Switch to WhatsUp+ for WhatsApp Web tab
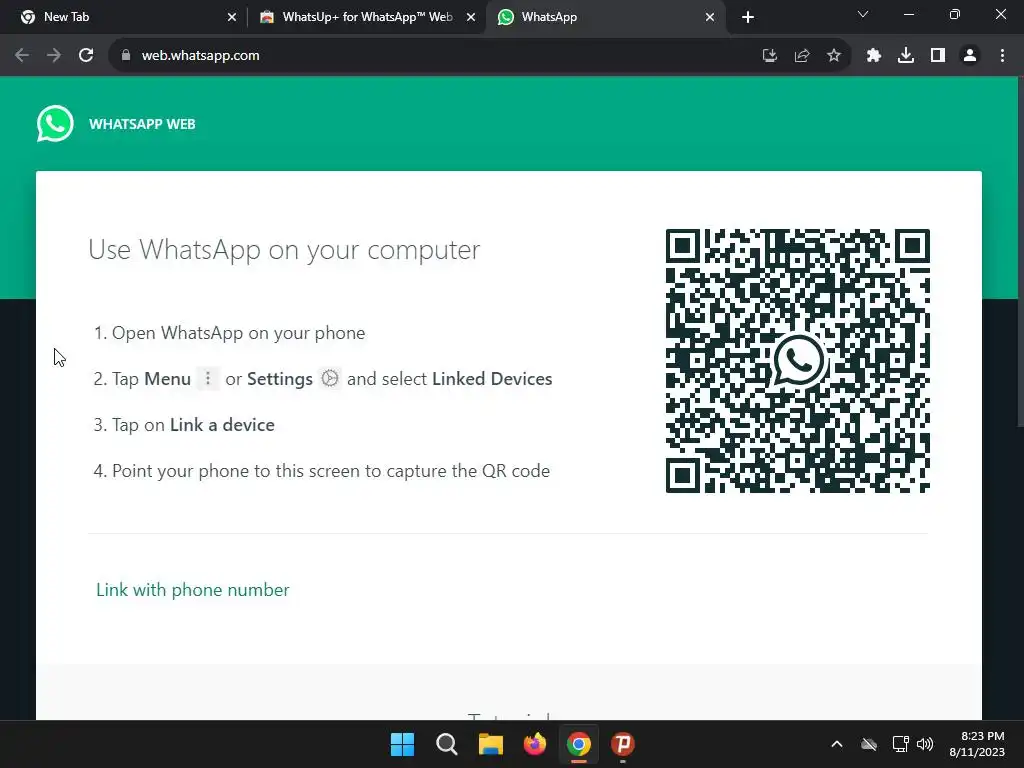This screenshot has width=1024, height=768. [367, 17]
